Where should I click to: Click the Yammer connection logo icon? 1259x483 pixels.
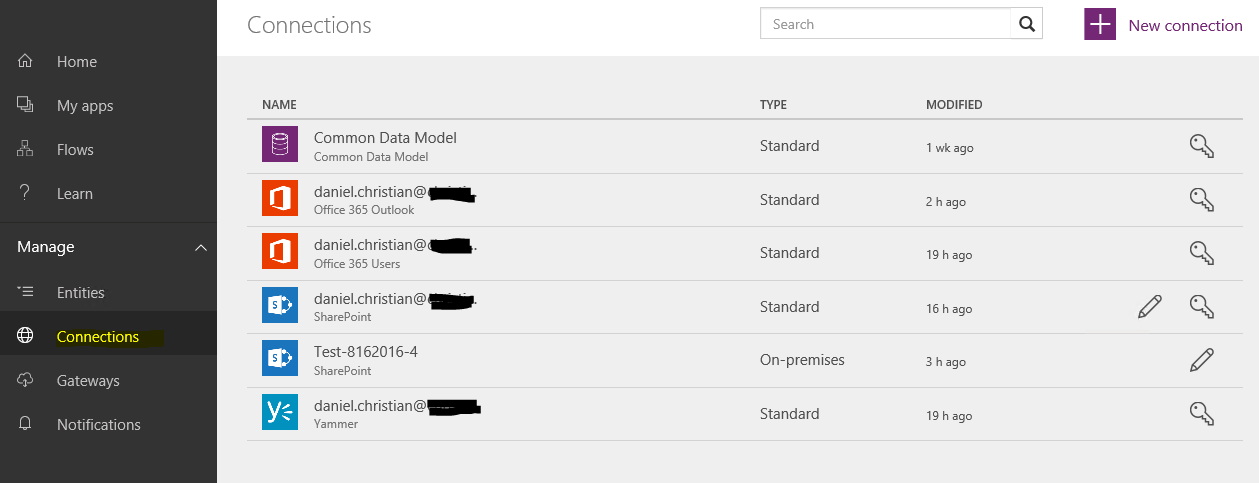[x=280, y=412]
